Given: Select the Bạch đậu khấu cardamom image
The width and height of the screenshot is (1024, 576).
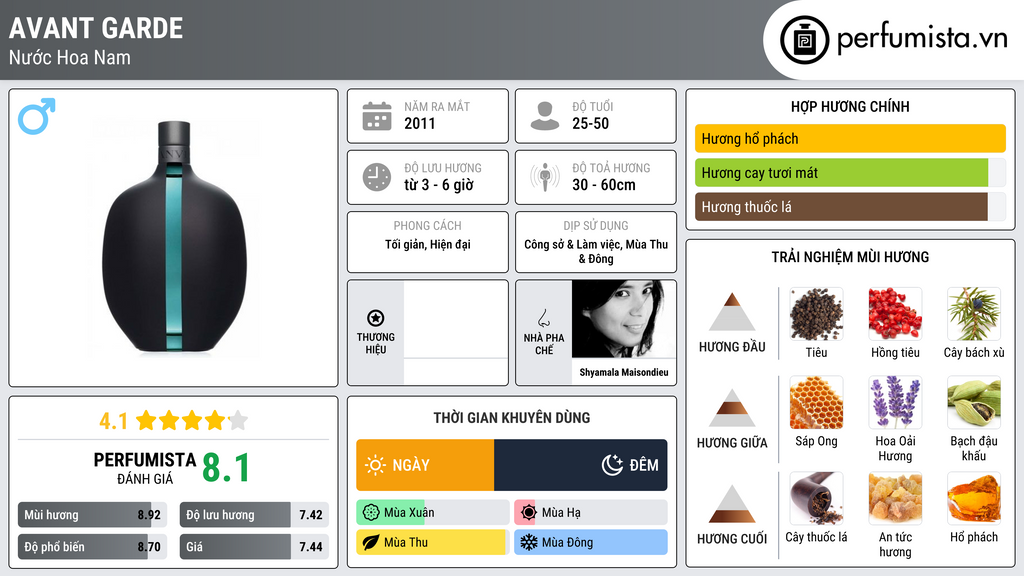Looking at the screenshot, I should [974, 402].
